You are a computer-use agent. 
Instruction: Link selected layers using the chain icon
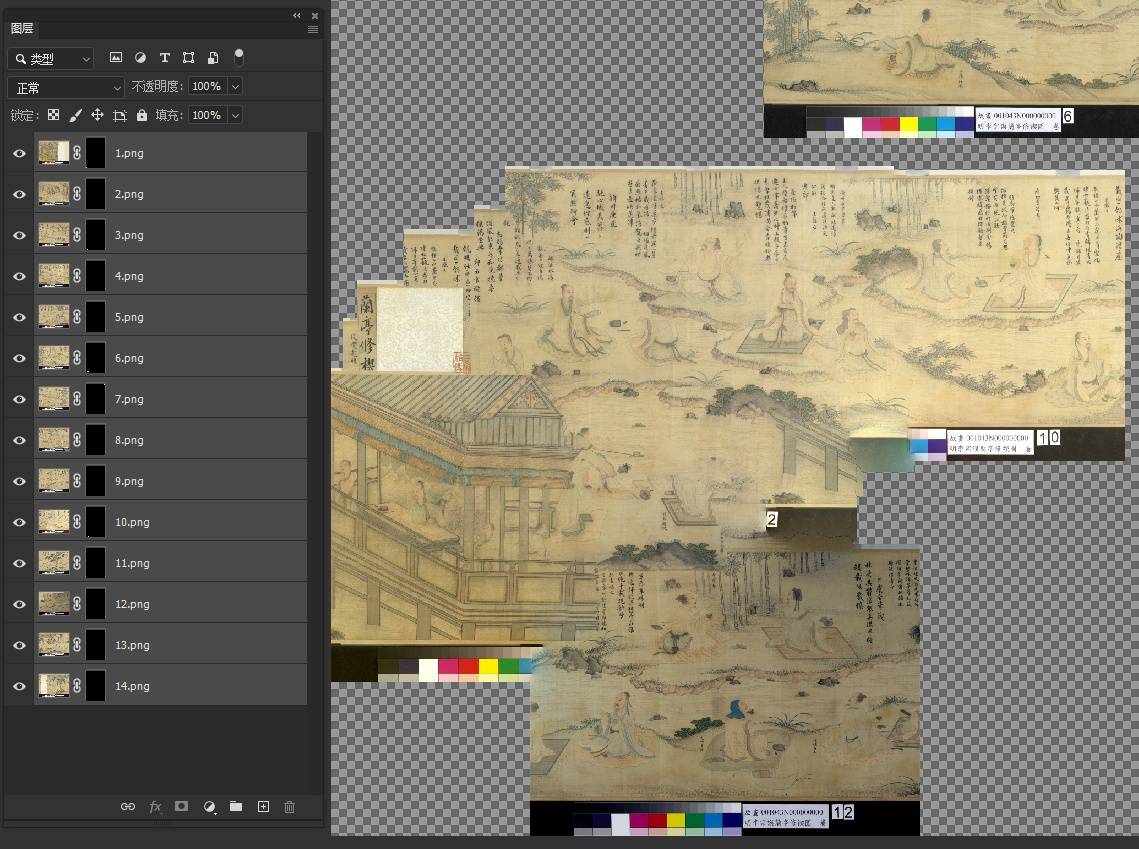(x=128, y=807)
